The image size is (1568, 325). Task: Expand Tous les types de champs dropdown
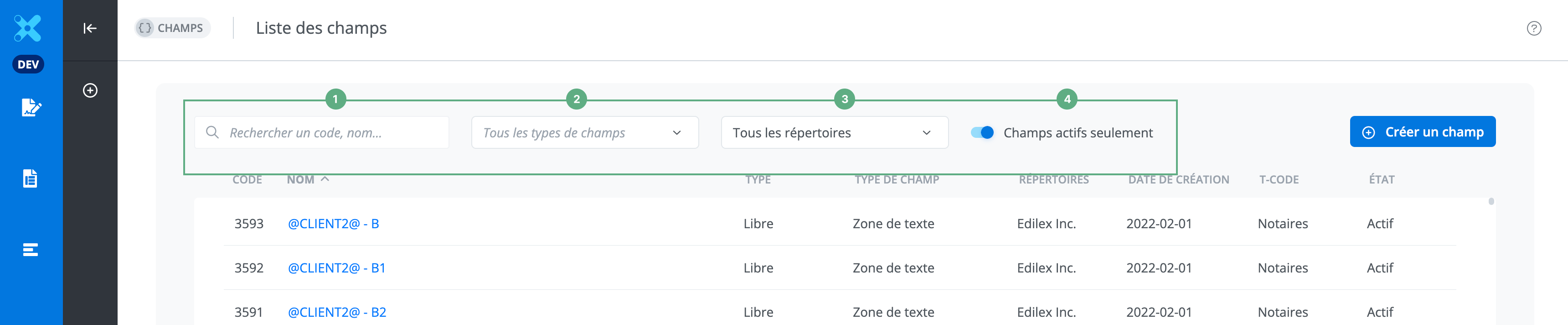[584, 132]
